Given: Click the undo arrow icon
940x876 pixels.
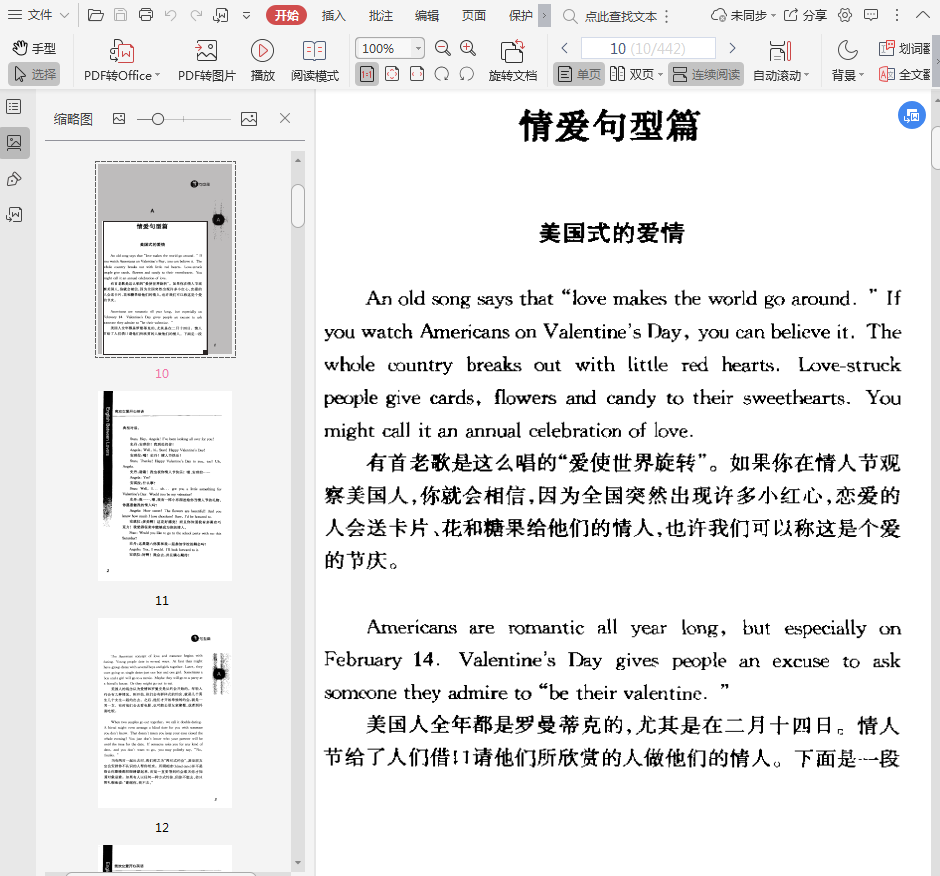Looking at the screenshot, I should [171, 15].
